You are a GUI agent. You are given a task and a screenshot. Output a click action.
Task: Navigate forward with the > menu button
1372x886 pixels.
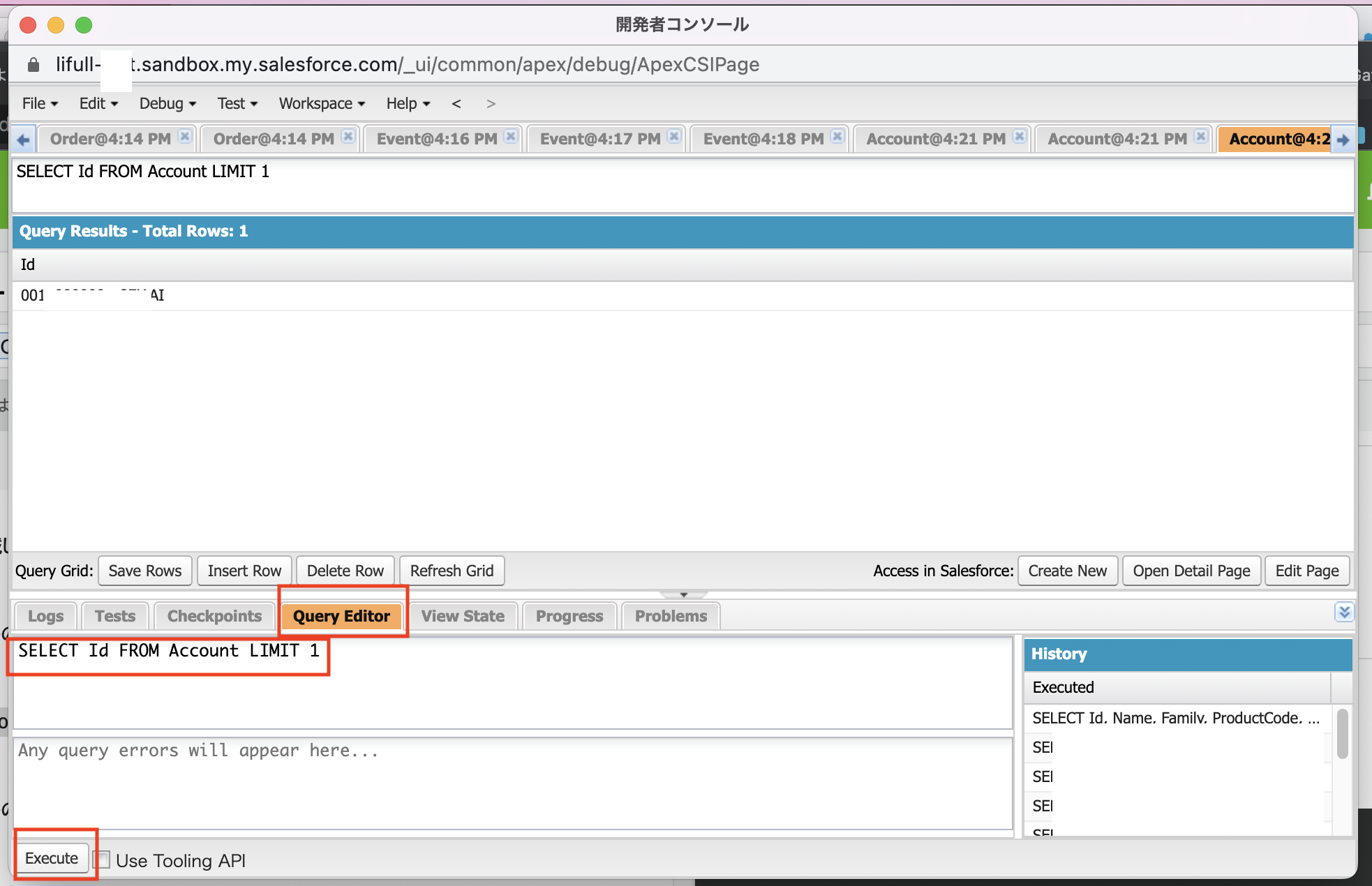coord(491,104)
